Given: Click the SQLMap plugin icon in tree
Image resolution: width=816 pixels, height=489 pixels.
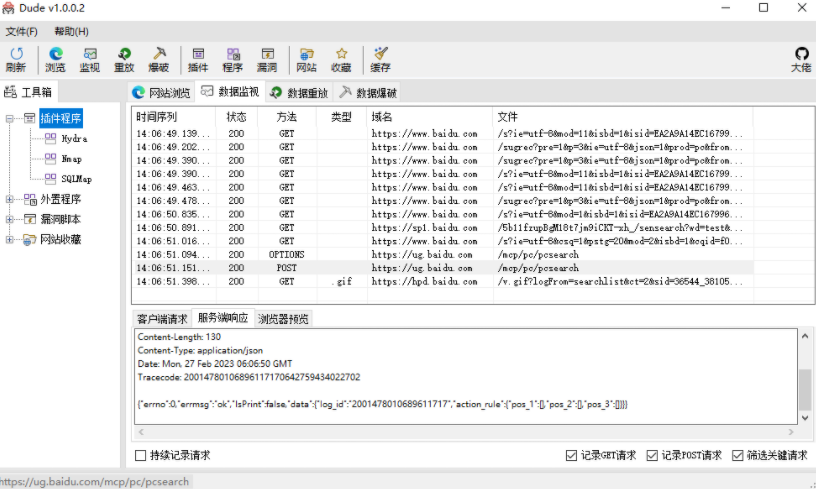Looking at the screenshot, I should [x=50, y=179].
